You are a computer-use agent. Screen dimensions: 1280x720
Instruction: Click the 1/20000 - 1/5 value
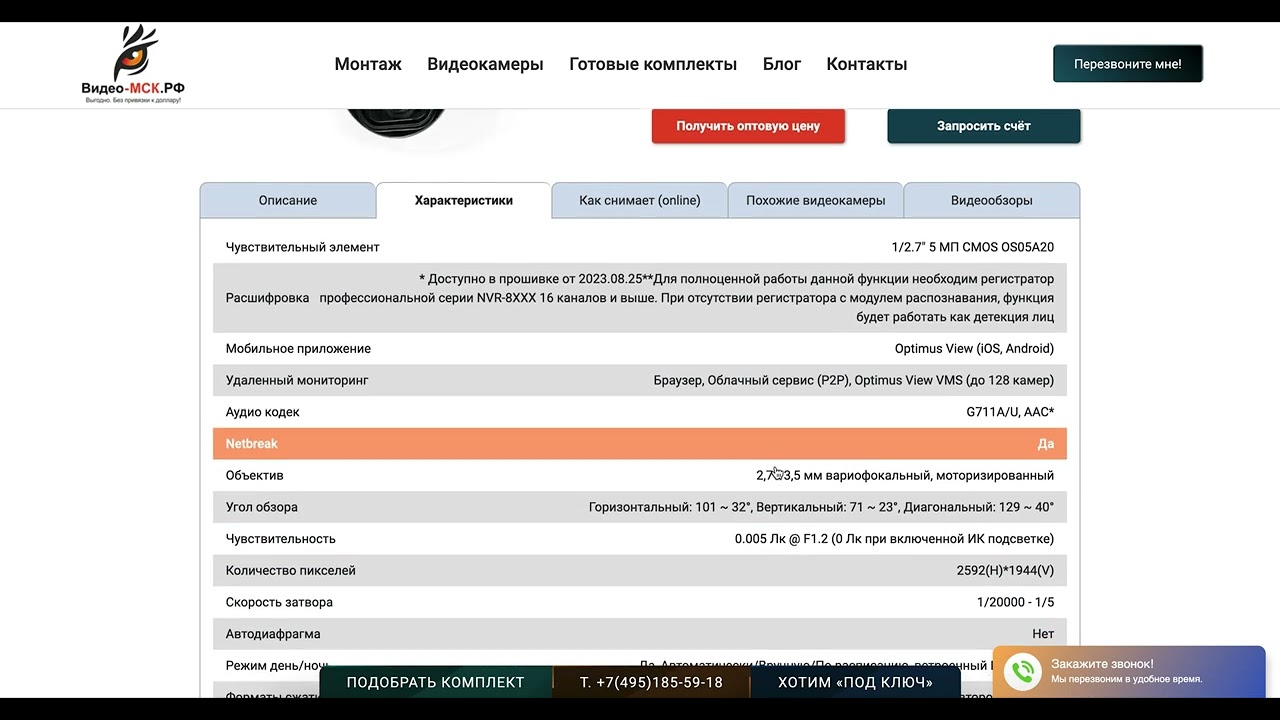coord(1015,602)
